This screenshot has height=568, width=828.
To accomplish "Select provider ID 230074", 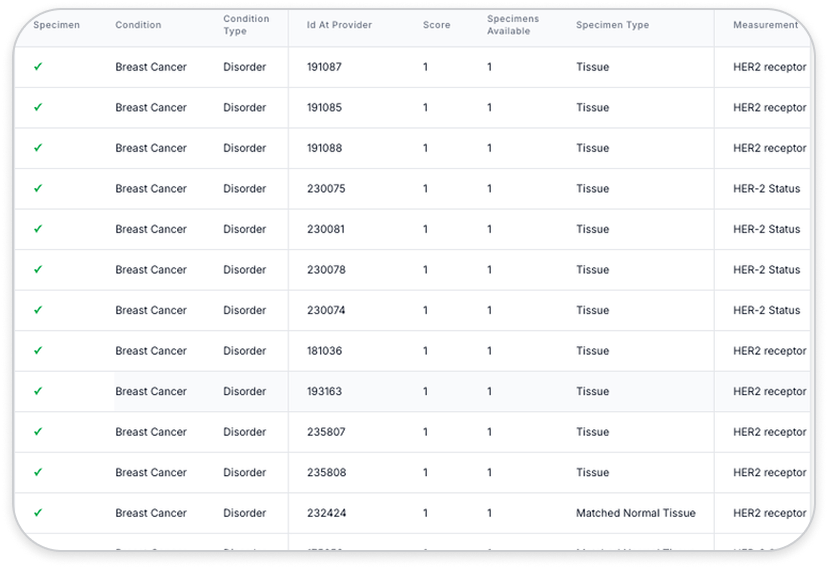I will tap(326, 310).
